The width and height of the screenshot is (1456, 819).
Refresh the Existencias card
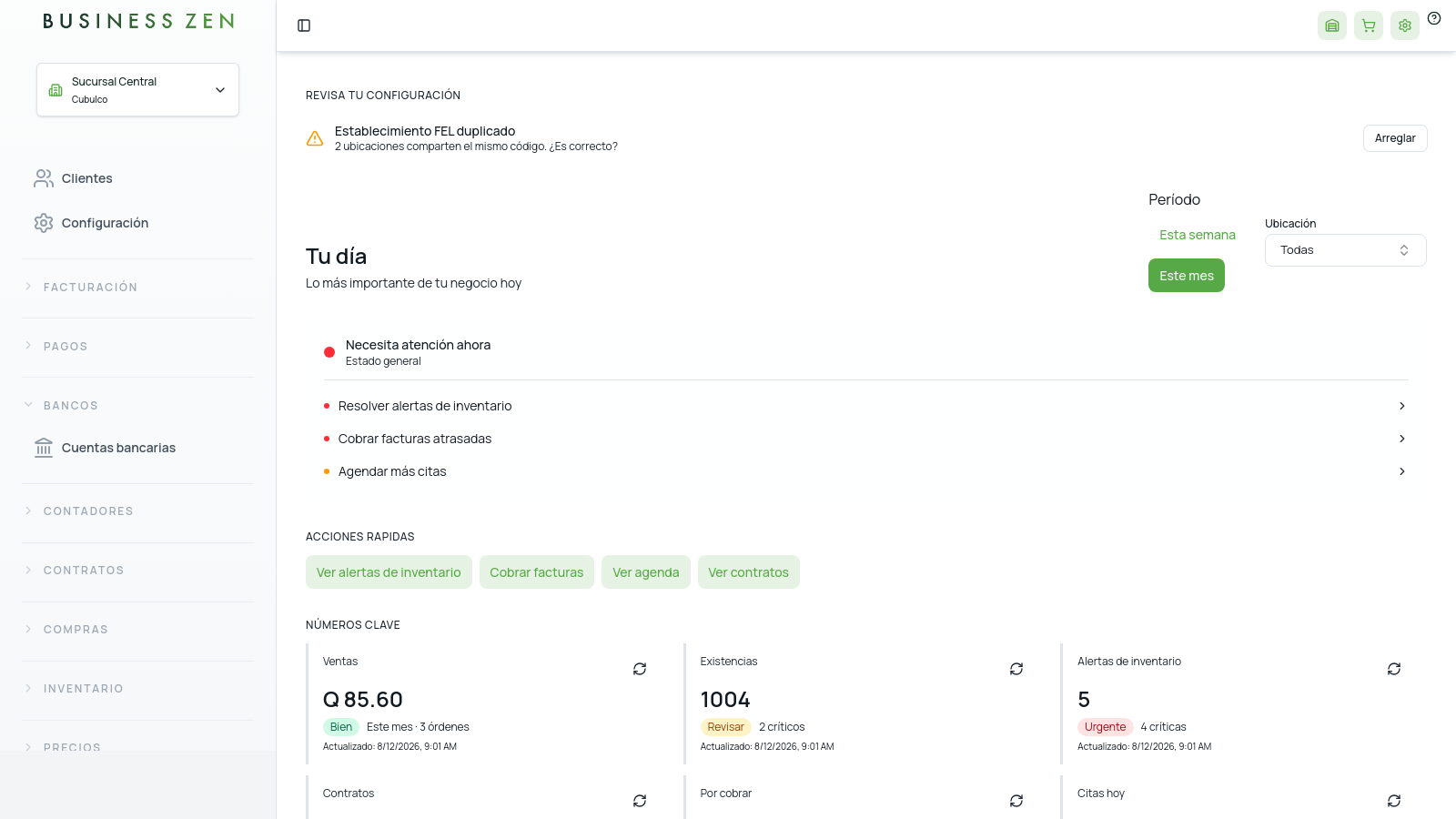coord(1016,669)
